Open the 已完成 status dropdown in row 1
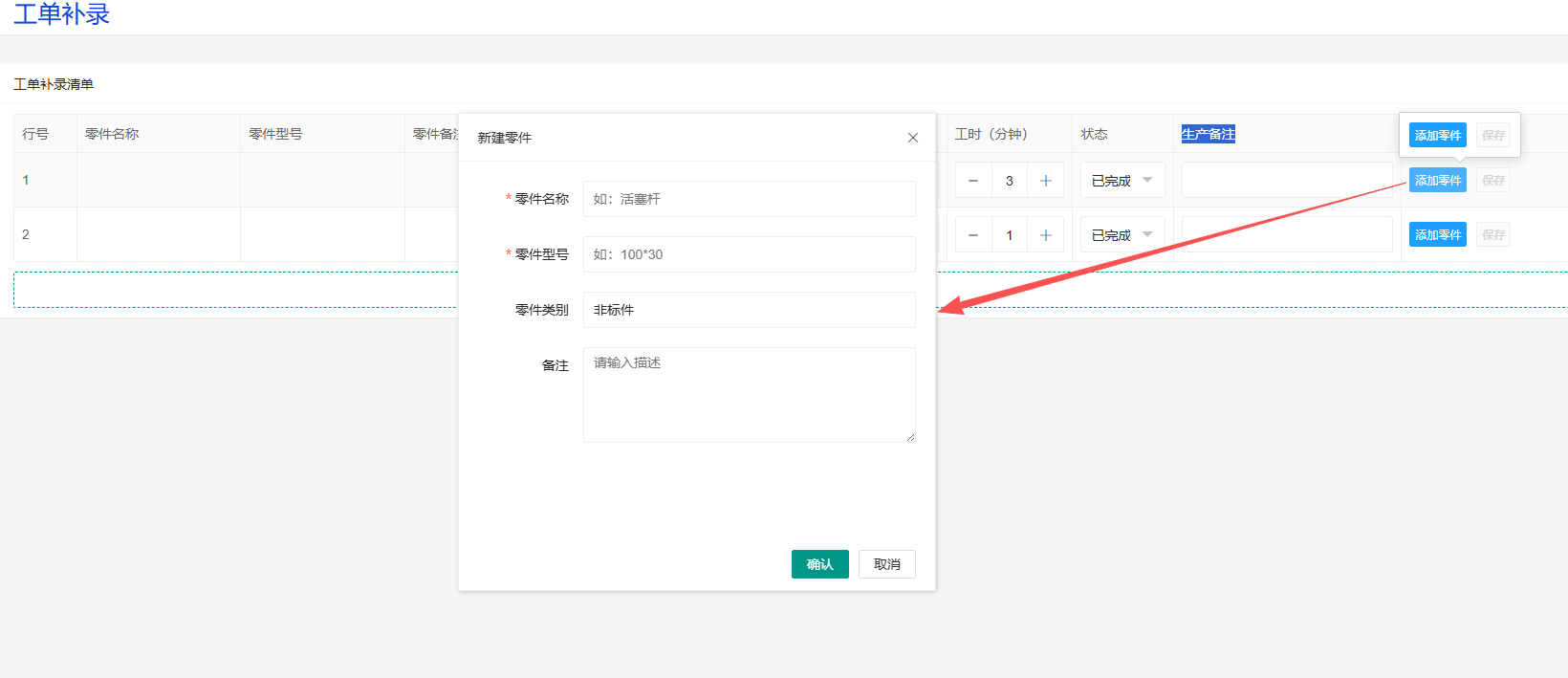This screenshot has height=678, width=1568. (x=1122, y=181)
